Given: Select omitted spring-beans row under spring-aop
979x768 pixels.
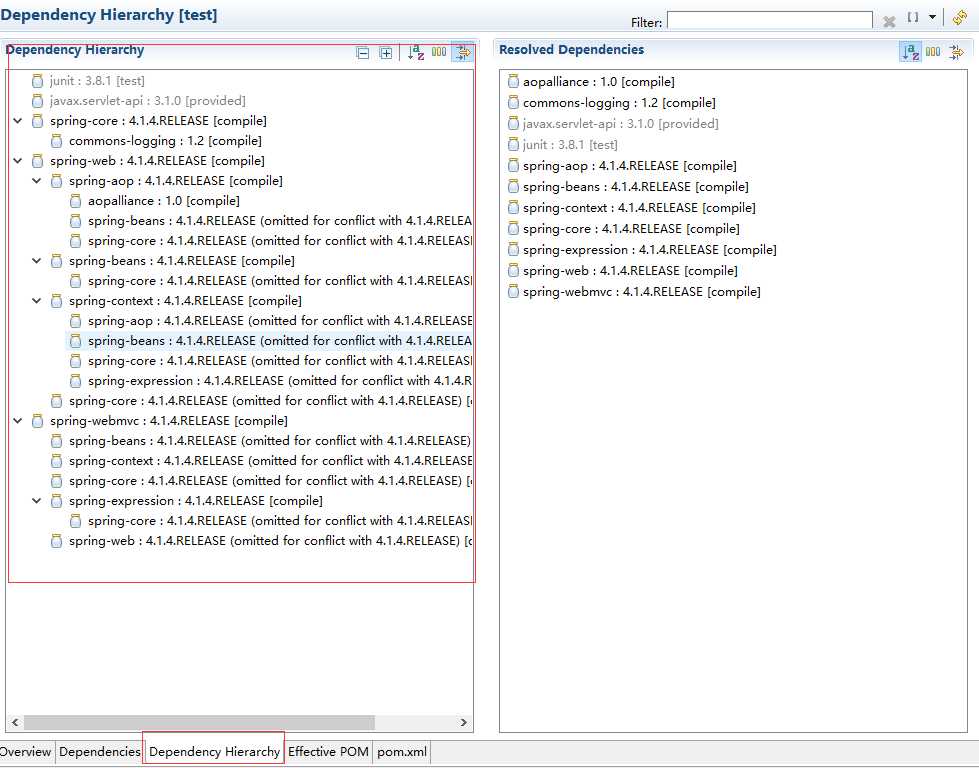Looking at the screenshot, I should 280,220.
